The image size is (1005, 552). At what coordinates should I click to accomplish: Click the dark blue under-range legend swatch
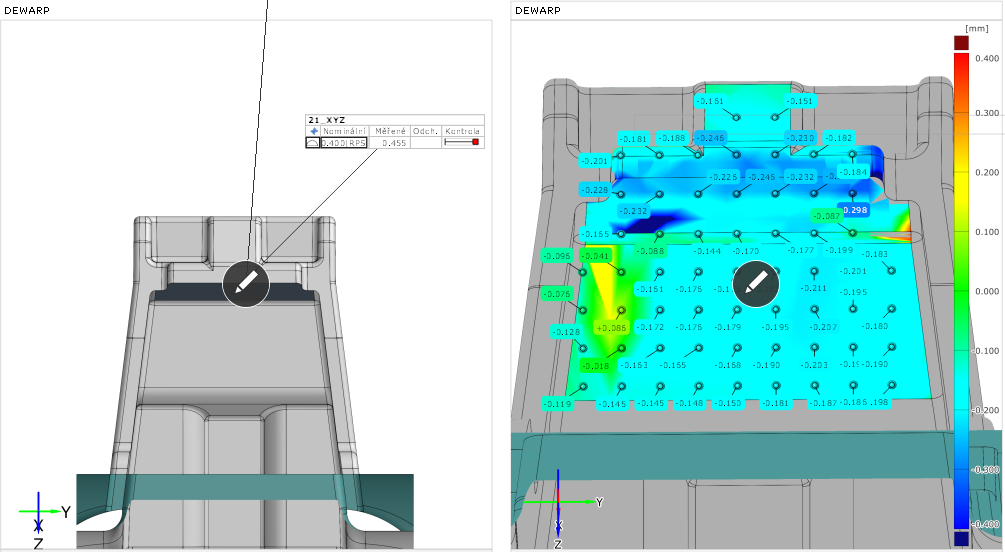[961, 539]
